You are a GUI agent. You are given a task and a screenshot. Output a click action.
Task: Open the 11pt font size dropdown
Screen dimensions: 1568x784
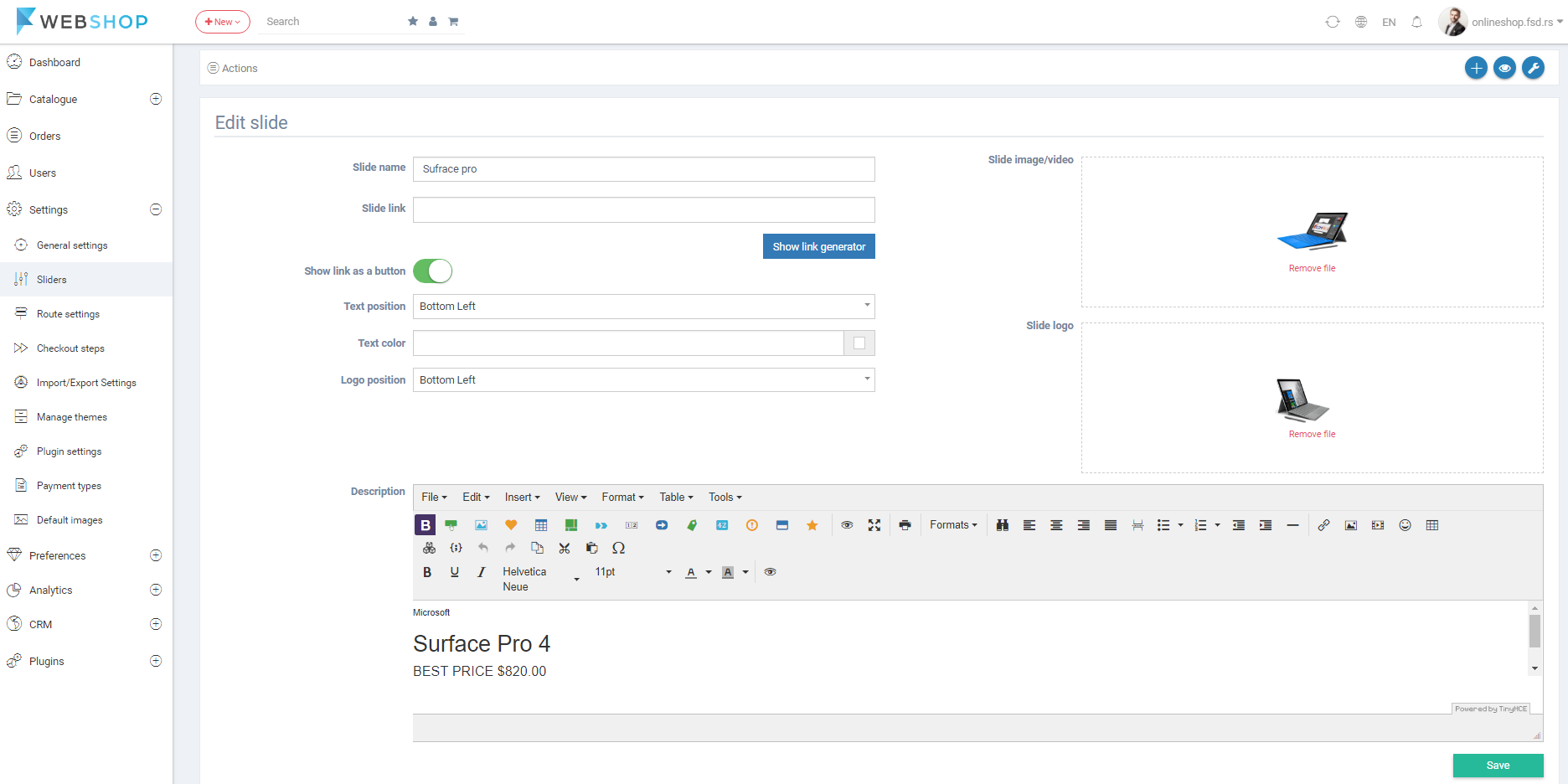(633, 572)
